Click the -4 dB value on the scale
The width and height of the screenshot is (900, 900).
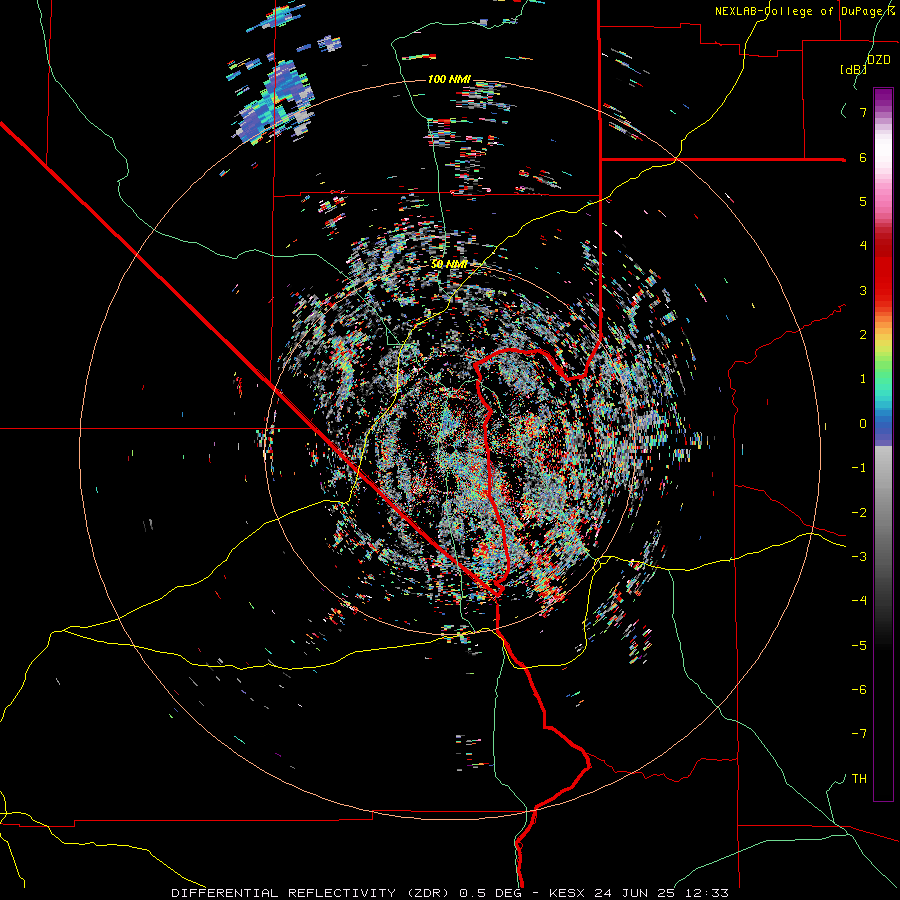(x=859, y=601)
